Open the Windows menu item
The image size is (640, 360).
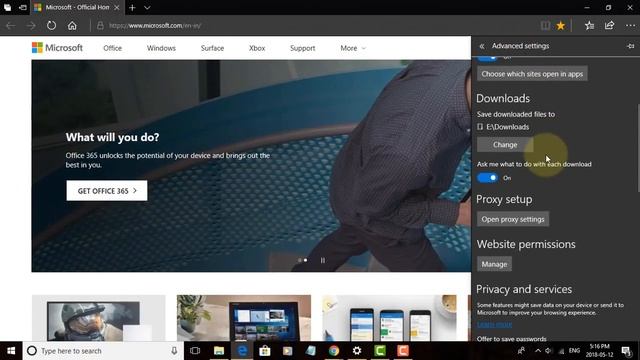pyautogui.click(x=161, y=48)
